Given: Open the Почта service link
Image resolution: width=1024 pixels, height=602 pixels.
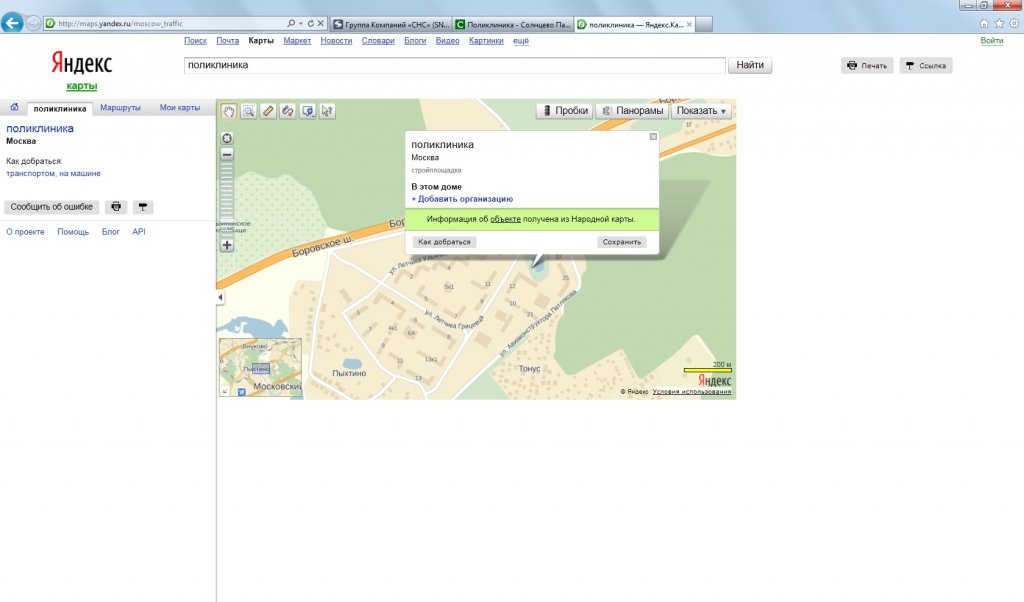Looking at the screenshot, I should 227,40.
